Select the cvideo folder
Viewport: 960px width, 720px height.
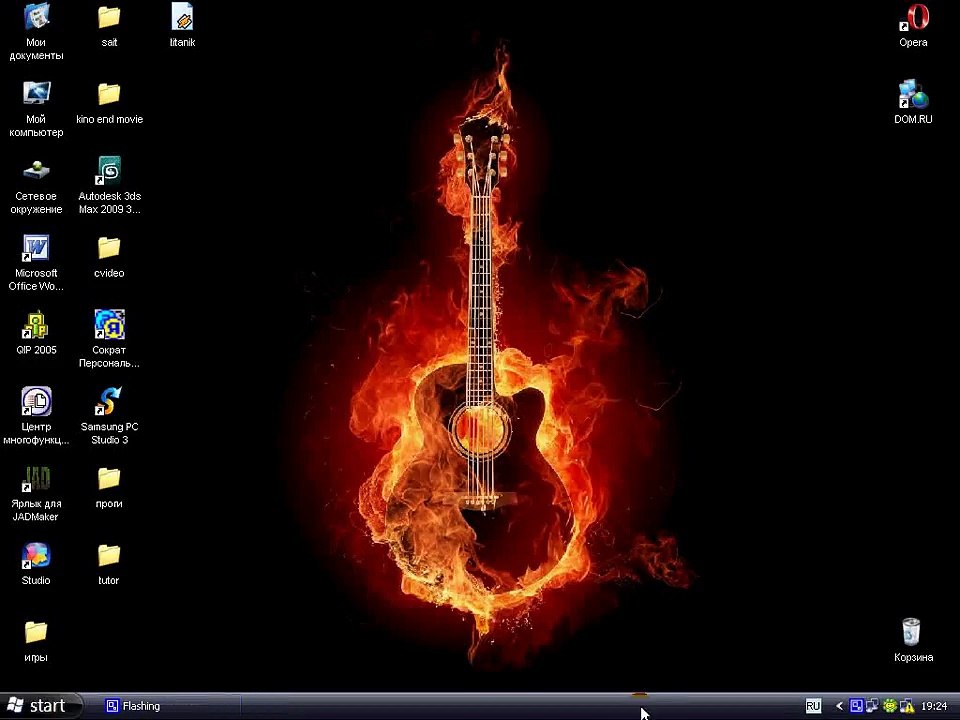coord(109,257)
